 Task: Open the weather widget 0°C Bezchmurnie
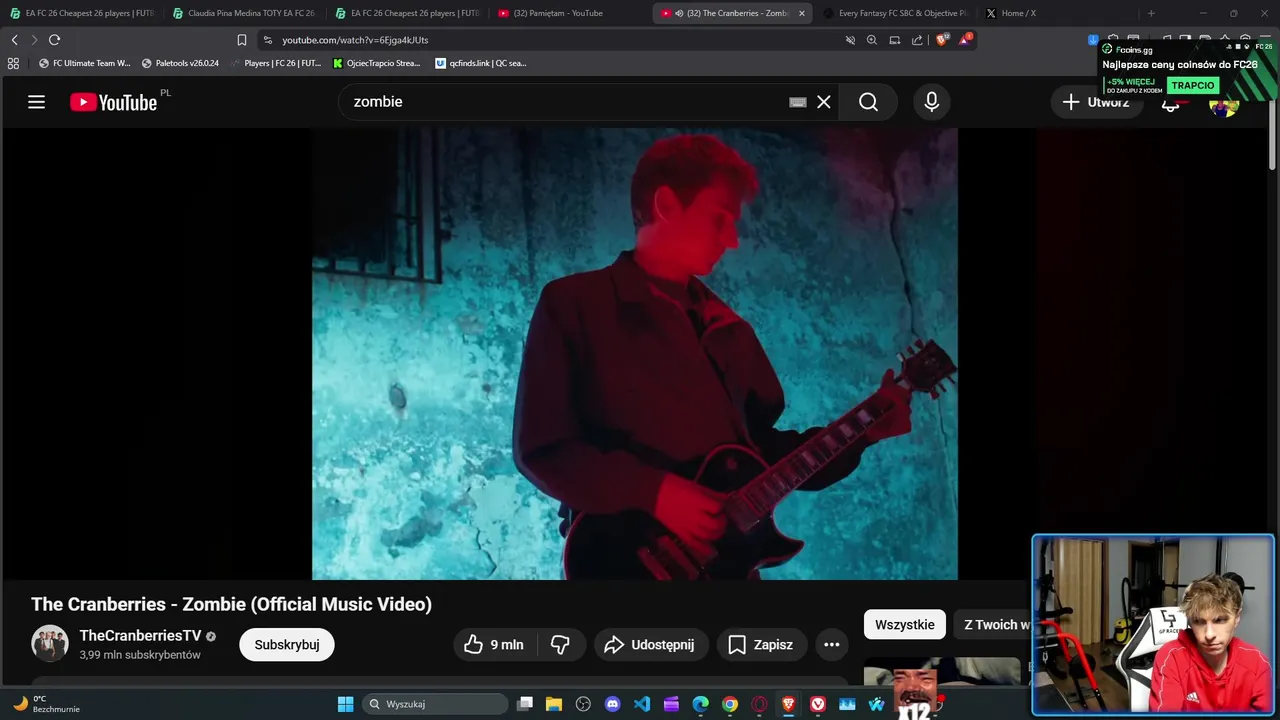pos(45,704)
